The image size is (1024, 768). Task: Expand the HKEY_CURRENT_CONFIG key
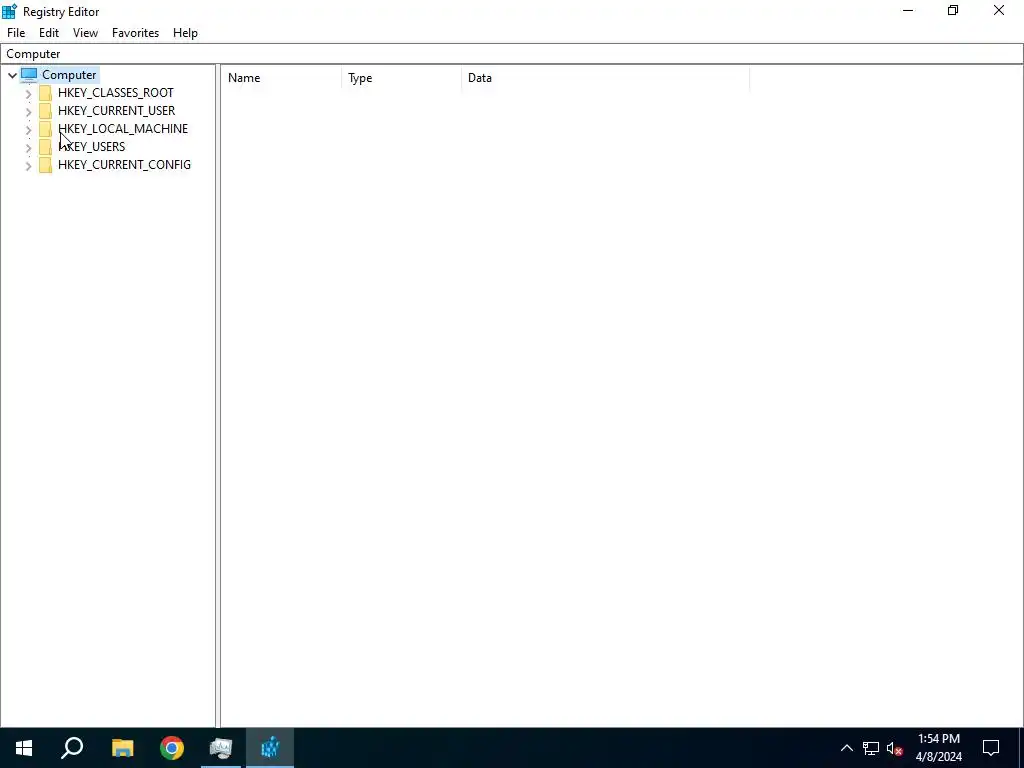pyautogui.click(x=28, y=166)
